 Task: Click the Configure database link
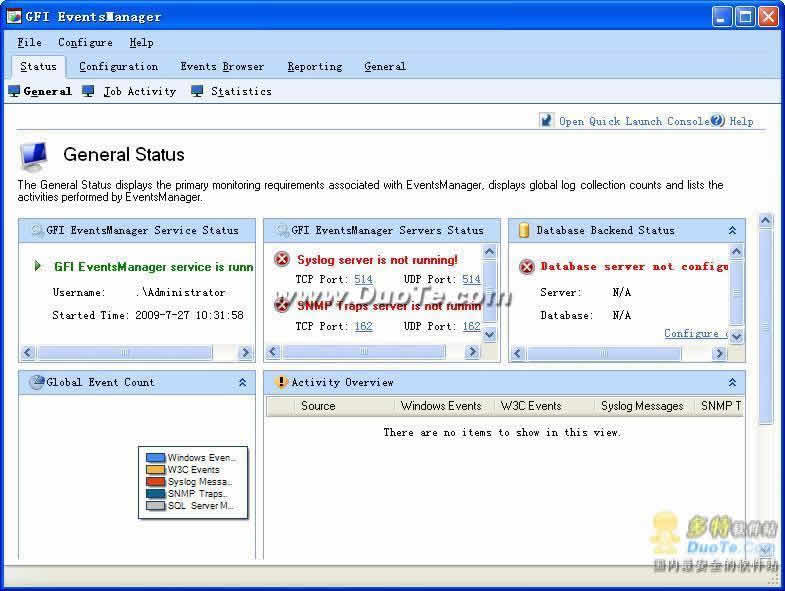pos(696,334)
